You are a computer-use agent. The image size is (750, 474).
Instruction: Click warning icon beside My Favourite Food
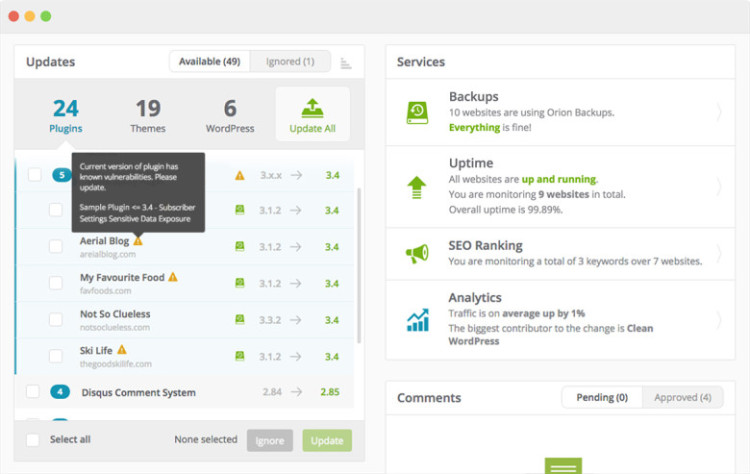coord(173,277)
